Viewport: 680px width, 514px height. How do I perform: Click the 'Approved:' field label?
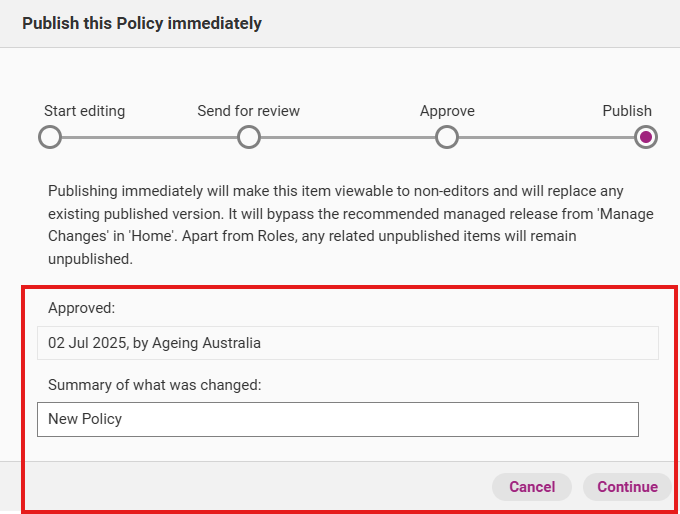coord(81,308)
